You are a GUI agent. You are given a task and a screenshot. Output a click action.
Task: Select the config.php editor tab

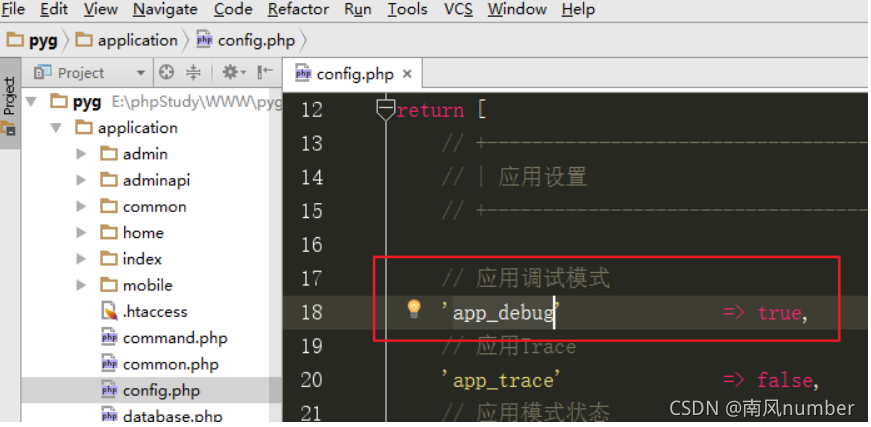click(x=353, y=74)
